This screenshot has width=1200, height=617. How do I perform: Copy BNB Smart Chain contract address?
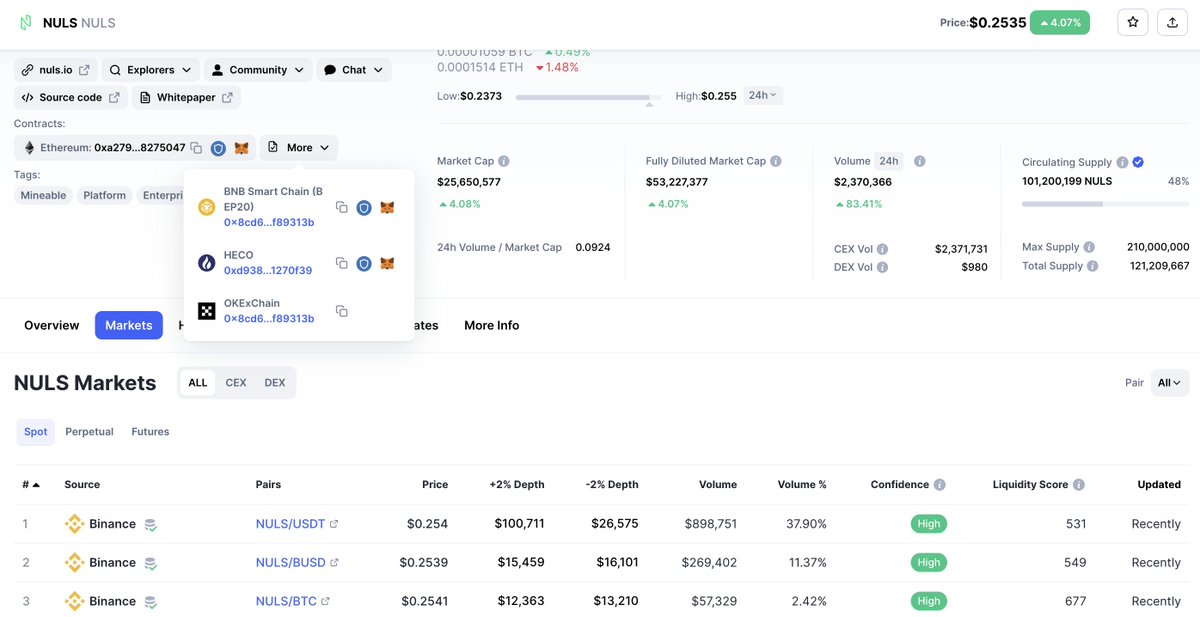click(341, 207)
